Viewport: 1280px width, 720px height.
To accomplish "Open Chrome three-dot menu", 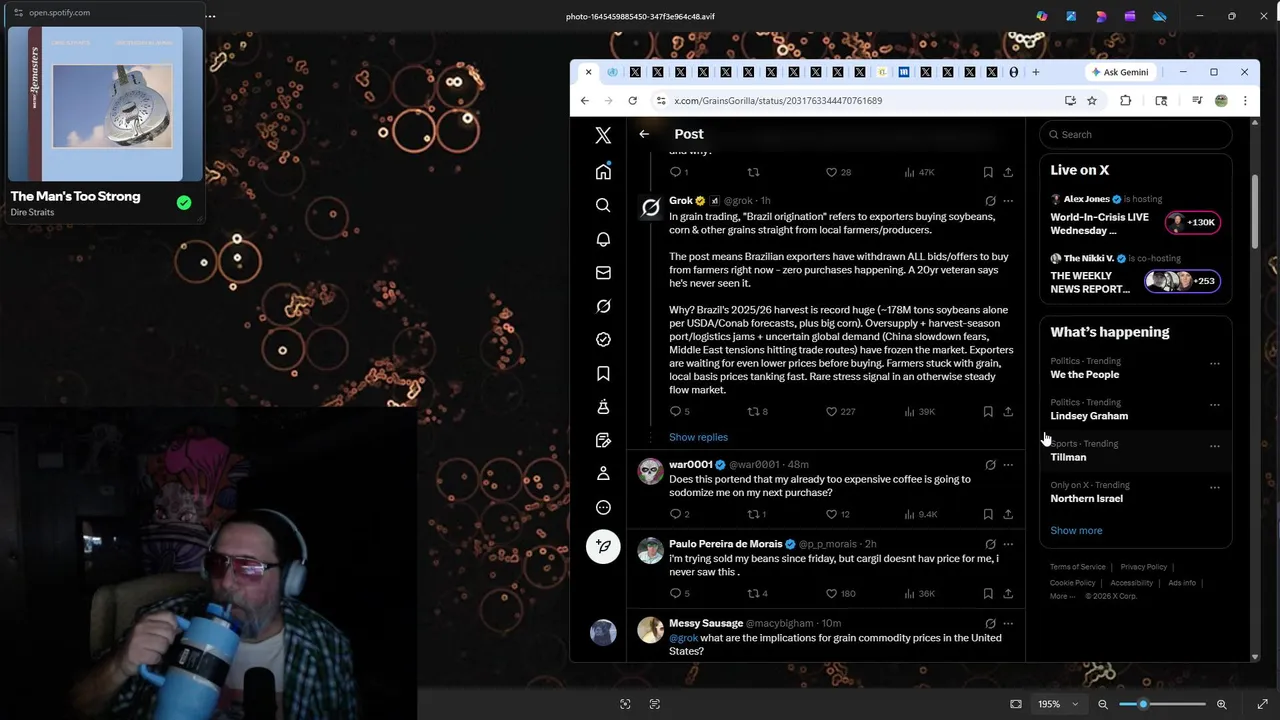I will pyautogui.click(x=1245, y=100).
